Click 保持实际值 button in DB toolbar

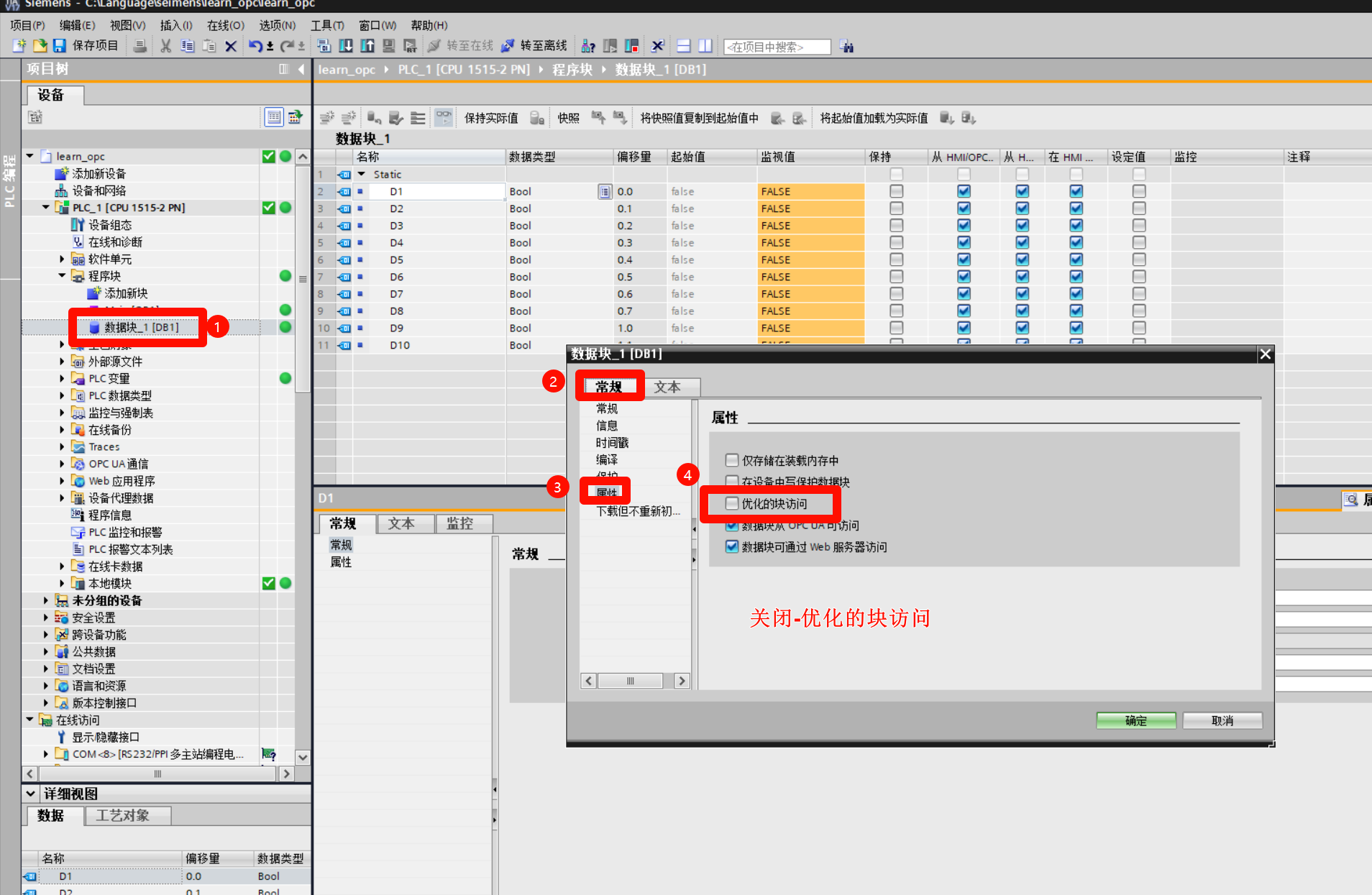491,118
